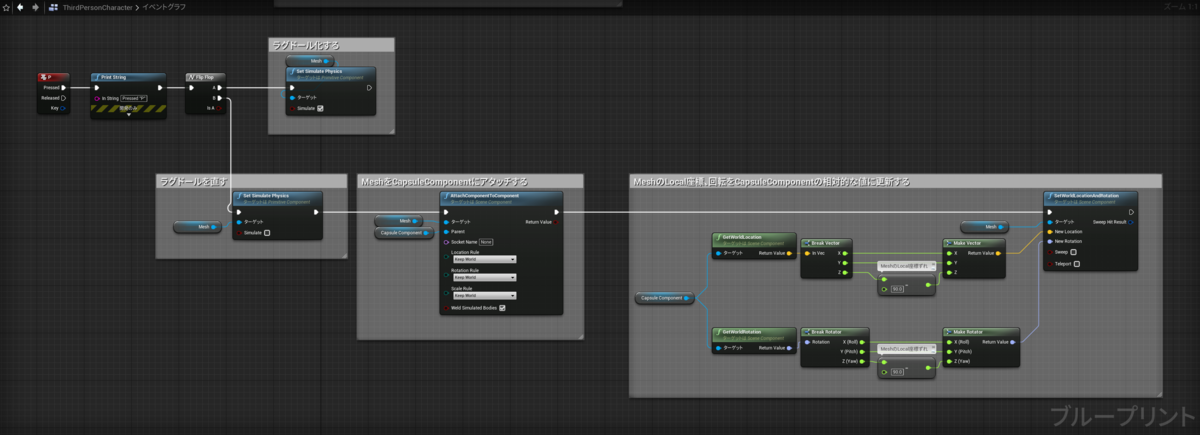Click the Parent pin on AttachComponentToComponent

(x=444, y=231)
